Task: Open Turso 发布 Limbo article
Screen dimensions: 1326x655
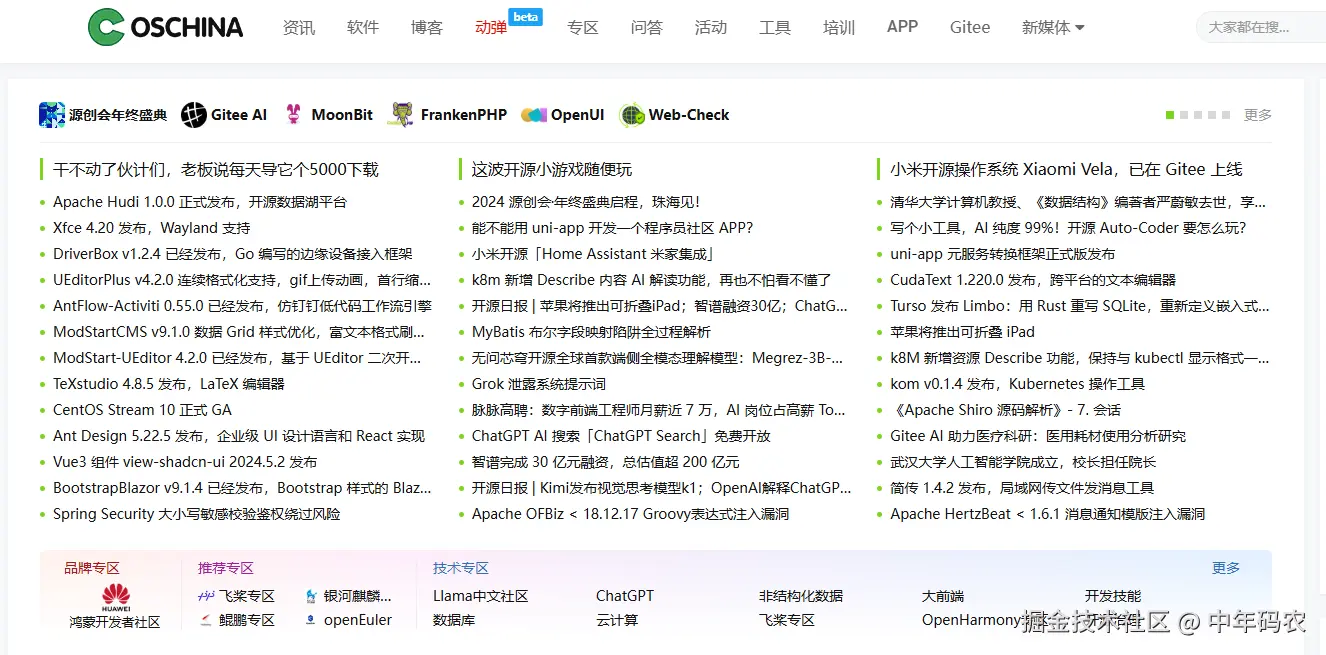Action: click(1081, 306)
